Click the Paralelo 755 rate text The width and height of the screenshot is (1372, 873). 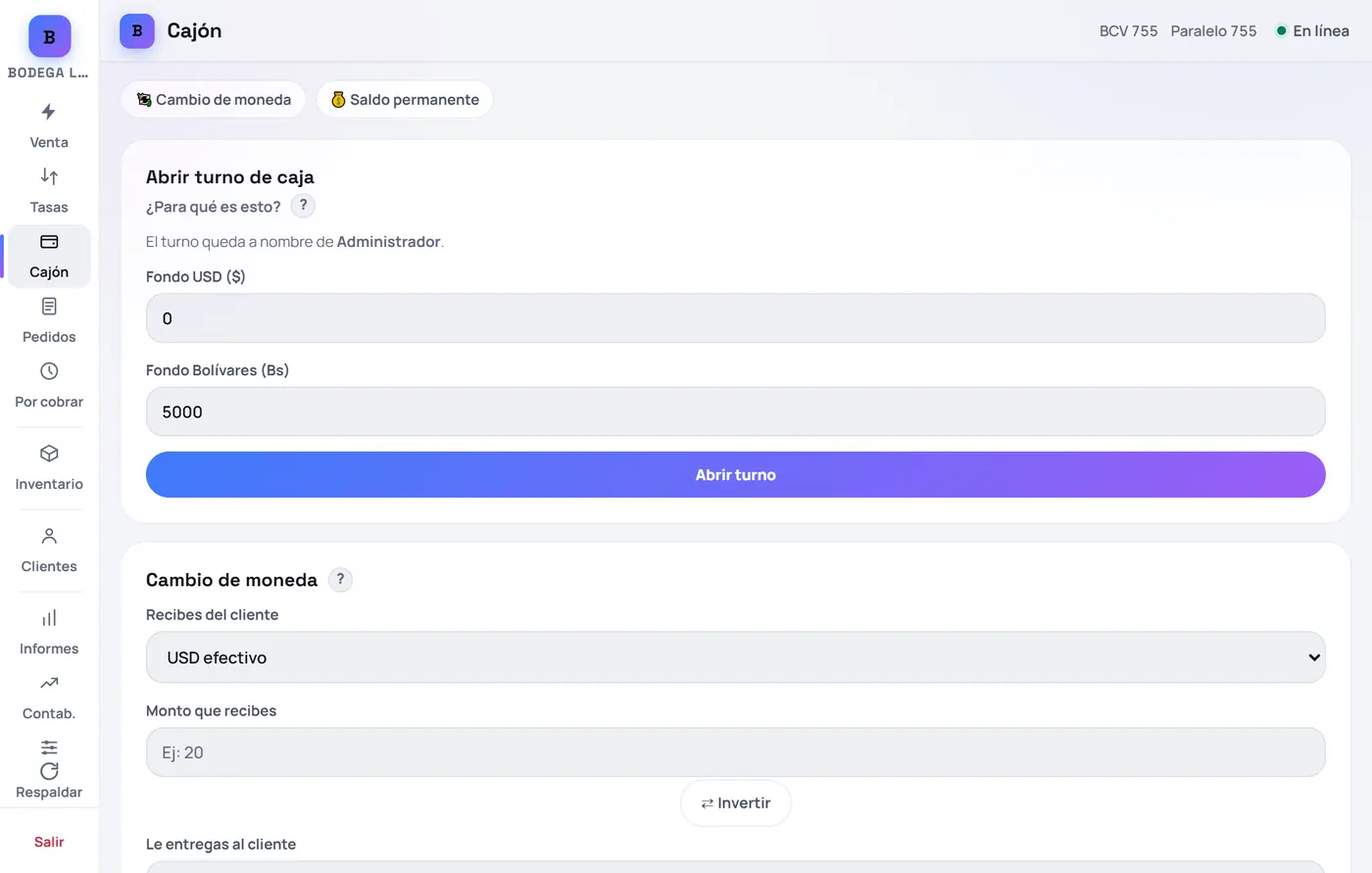click(x=1213, y=31)
